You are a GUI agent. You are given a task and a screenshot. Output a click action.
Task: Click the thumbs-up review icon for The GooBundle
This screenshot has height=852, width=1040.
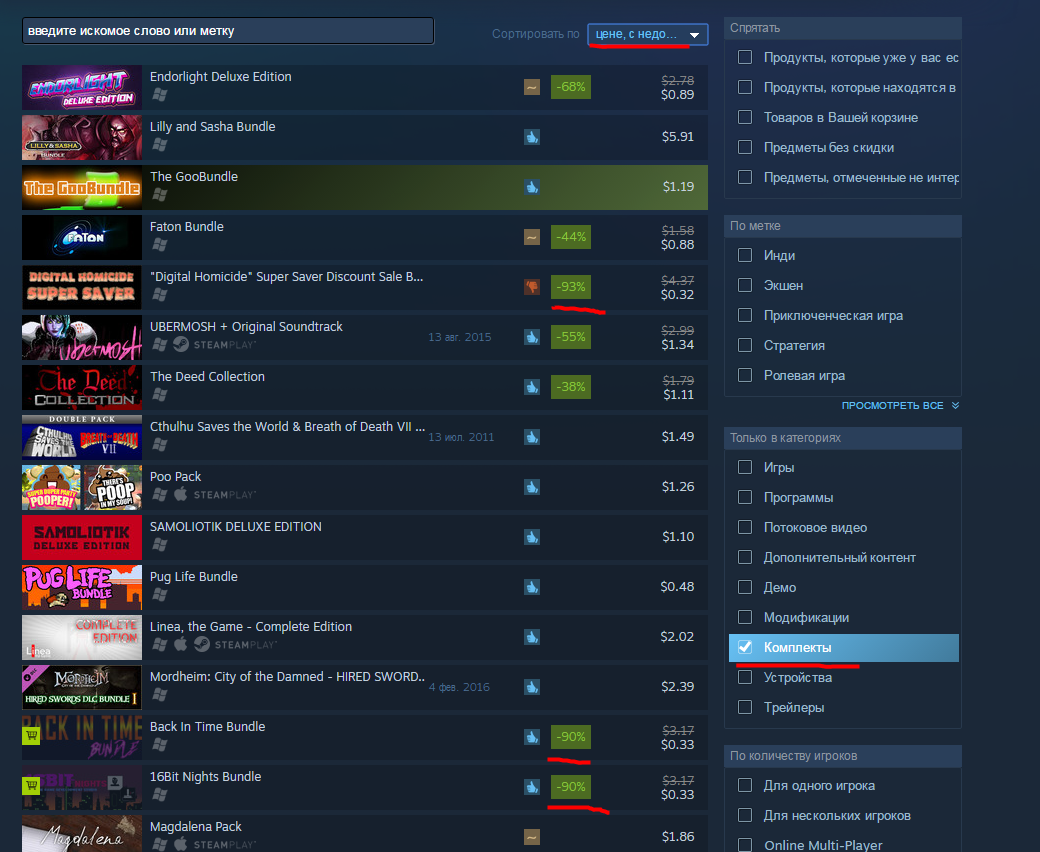[531, 187]
